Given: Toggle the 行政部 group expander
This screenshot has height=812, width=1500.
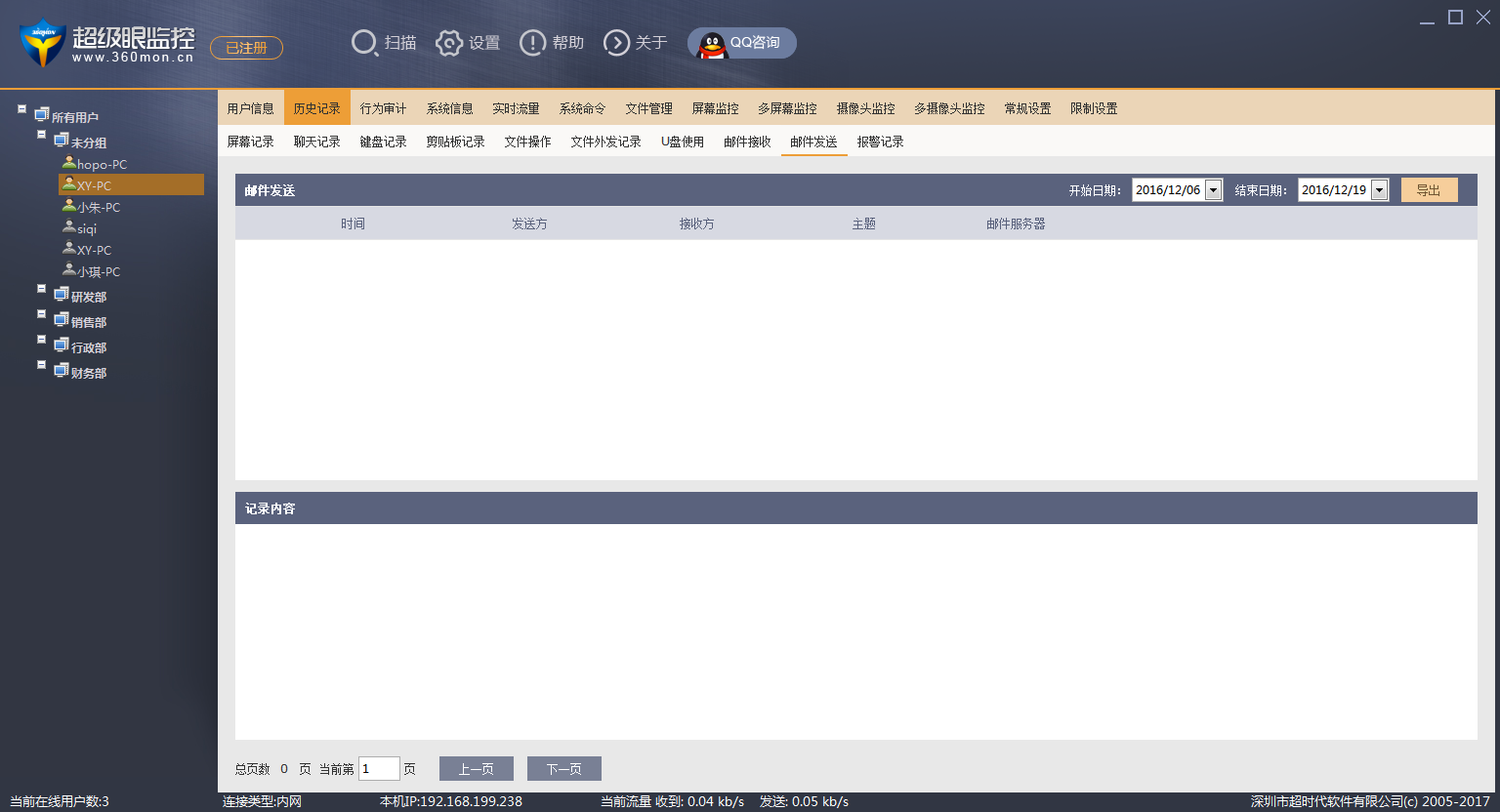Looking at the screenshot, I should tap(41, 340).
